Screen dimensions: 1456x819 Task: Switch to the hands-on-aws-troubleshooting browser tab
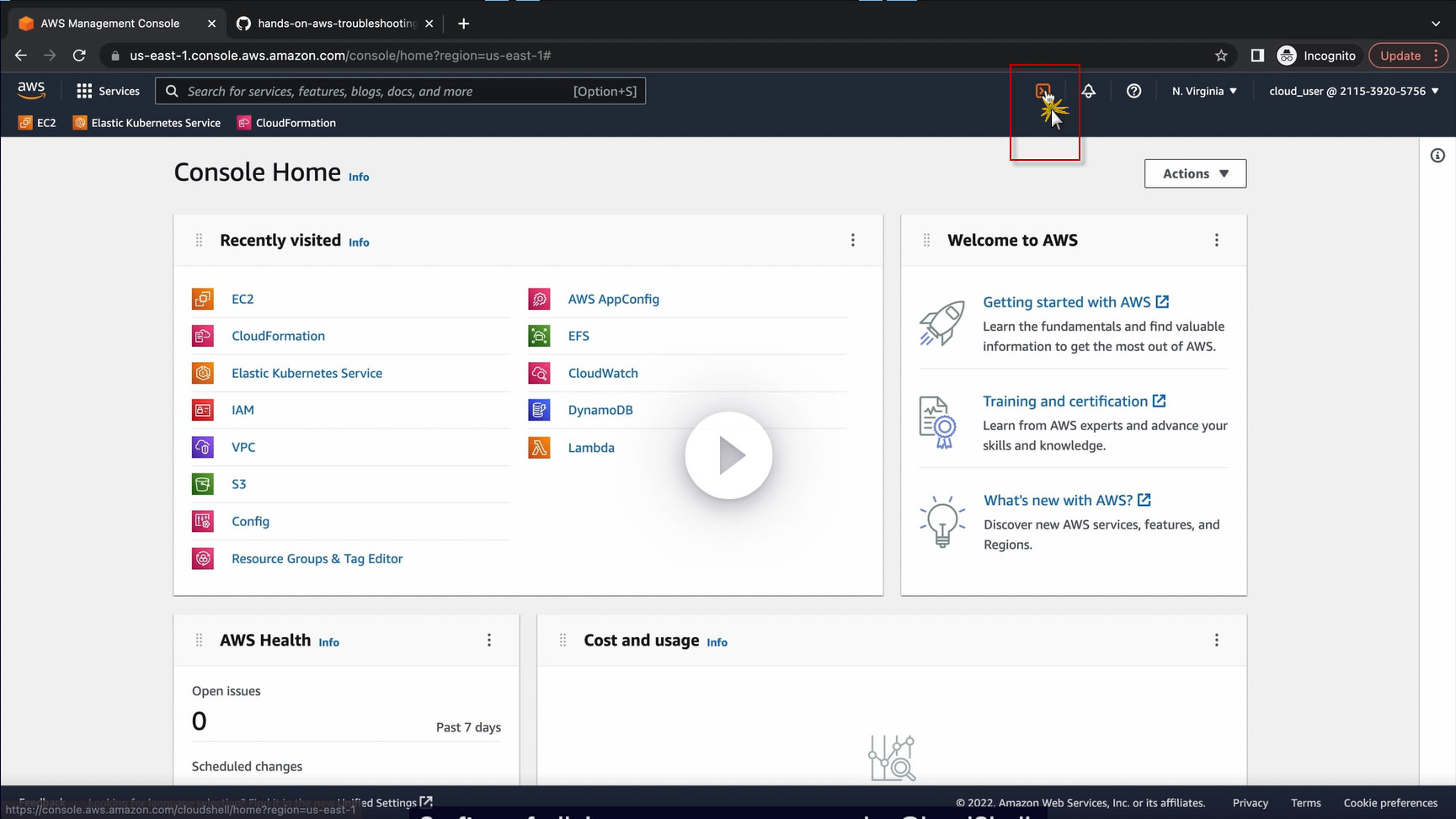[335, 24]
